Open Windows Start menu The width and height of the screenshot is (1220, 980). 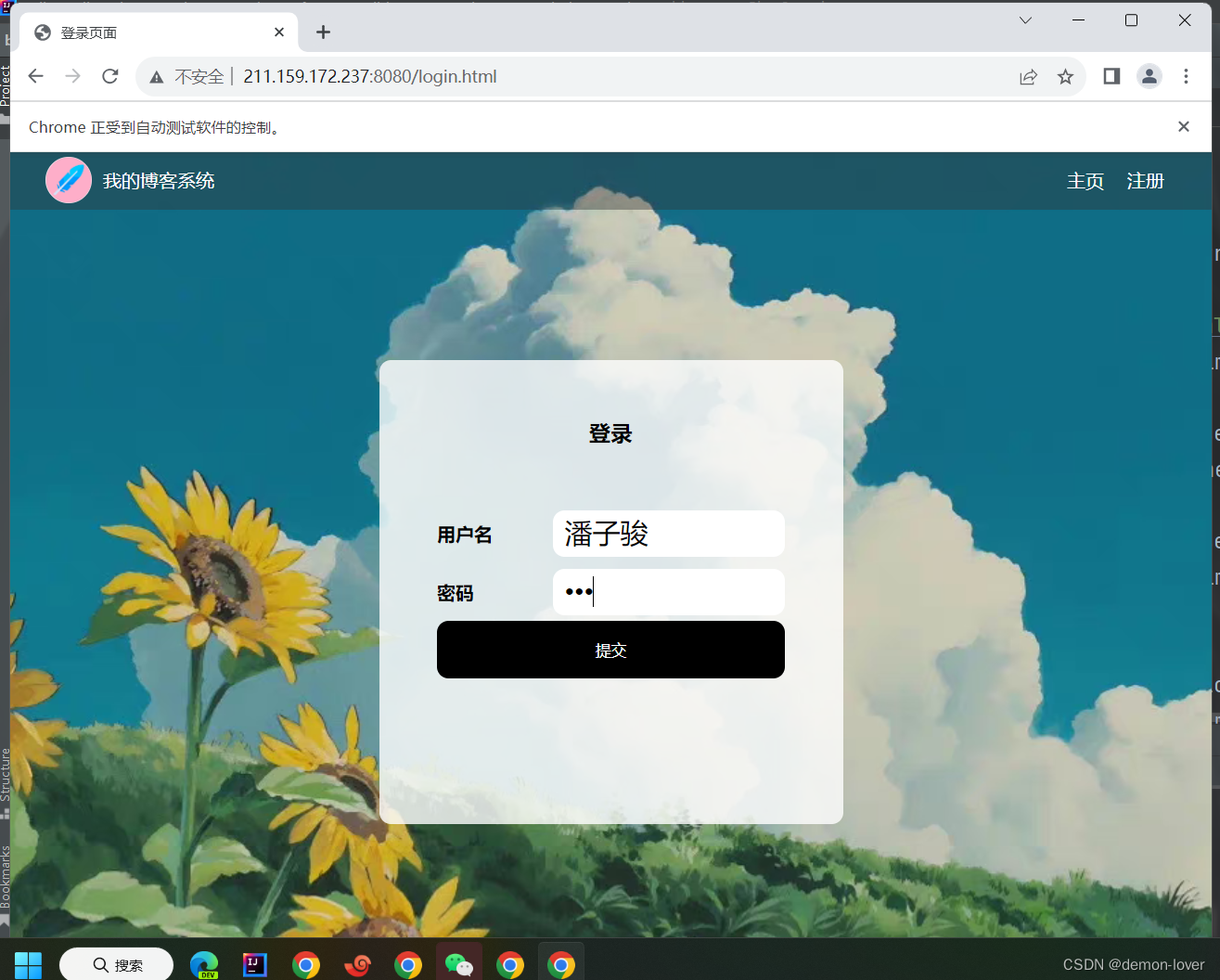click(28, 965)
